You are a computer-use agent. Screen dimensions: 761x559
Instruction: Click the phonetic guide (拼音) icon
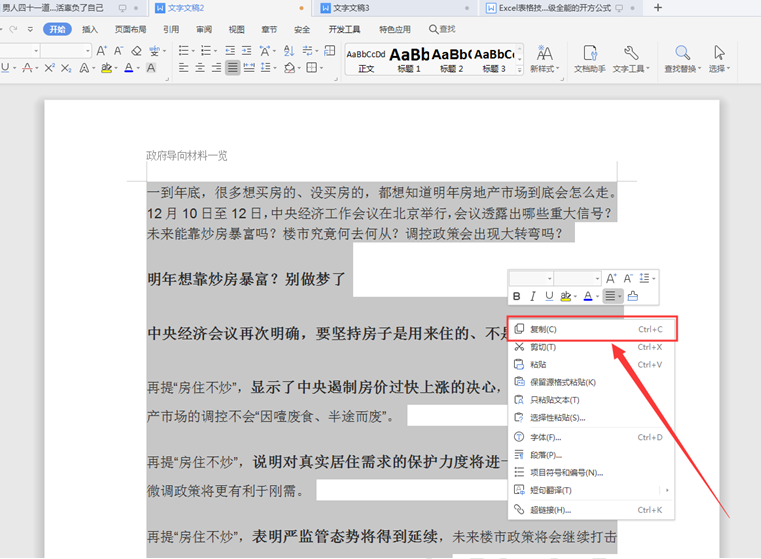pos(154,50)
